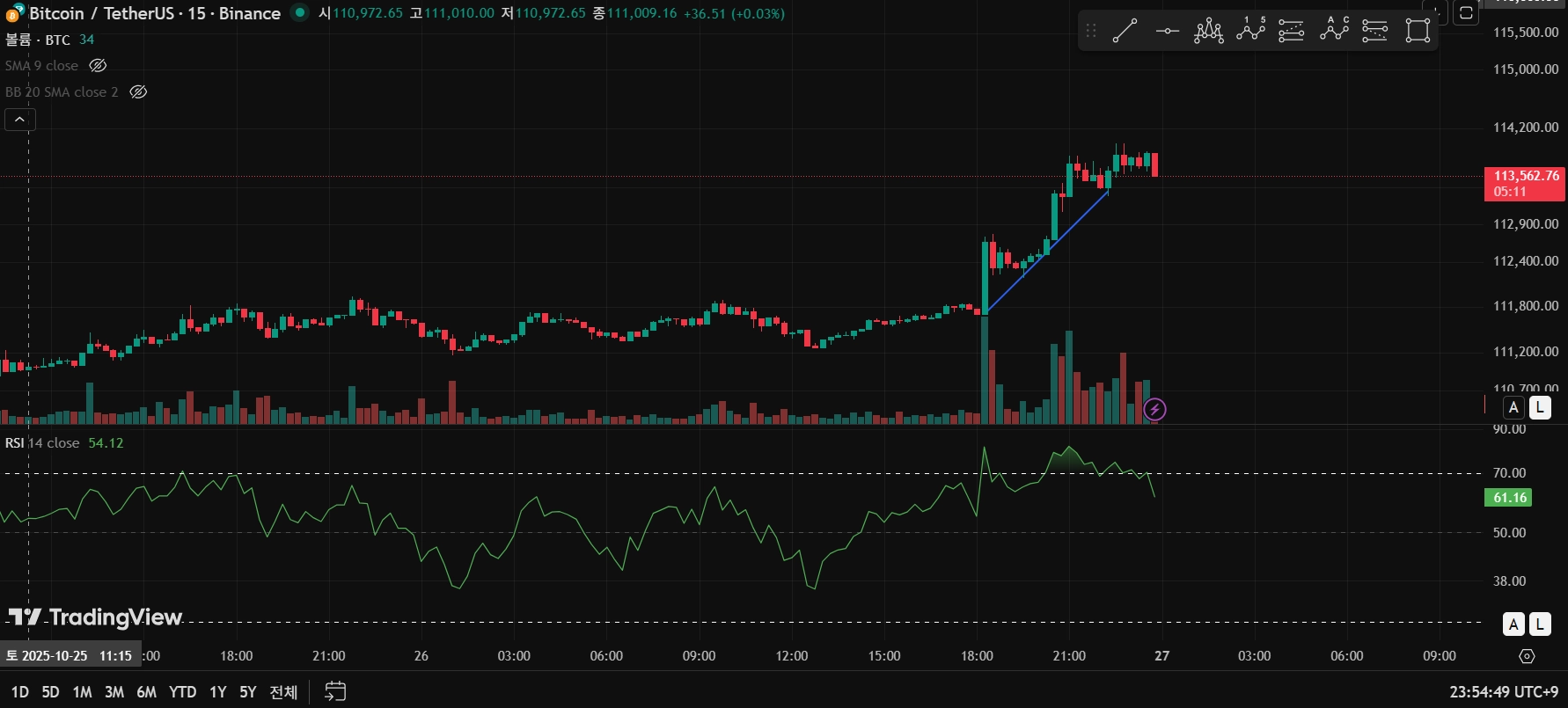Collapse the indicator legend with chevron
Image resolution: width=1568 pixels, height=708 pixels.
click(19, 120)
